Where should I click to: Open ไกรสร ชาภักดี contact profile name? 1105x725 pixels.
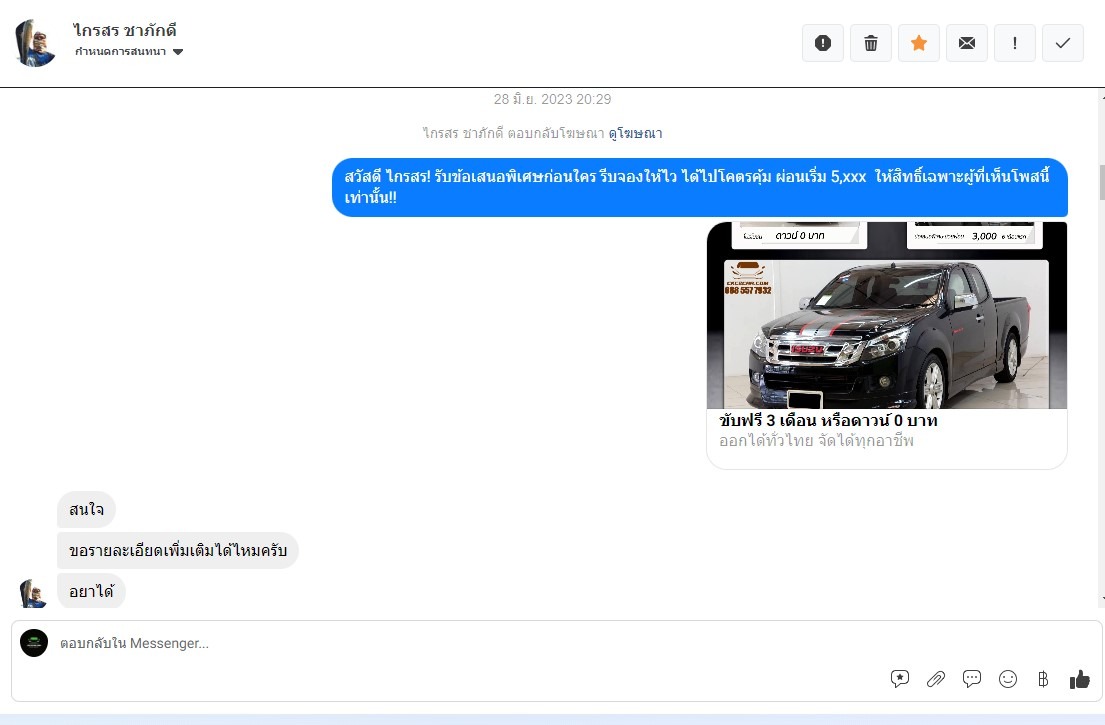[125, 30]
